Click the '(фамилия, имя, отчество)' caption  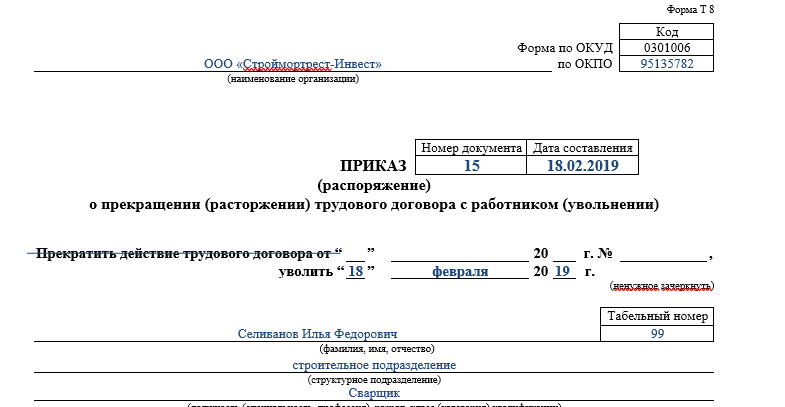click(x=376, y=348)
